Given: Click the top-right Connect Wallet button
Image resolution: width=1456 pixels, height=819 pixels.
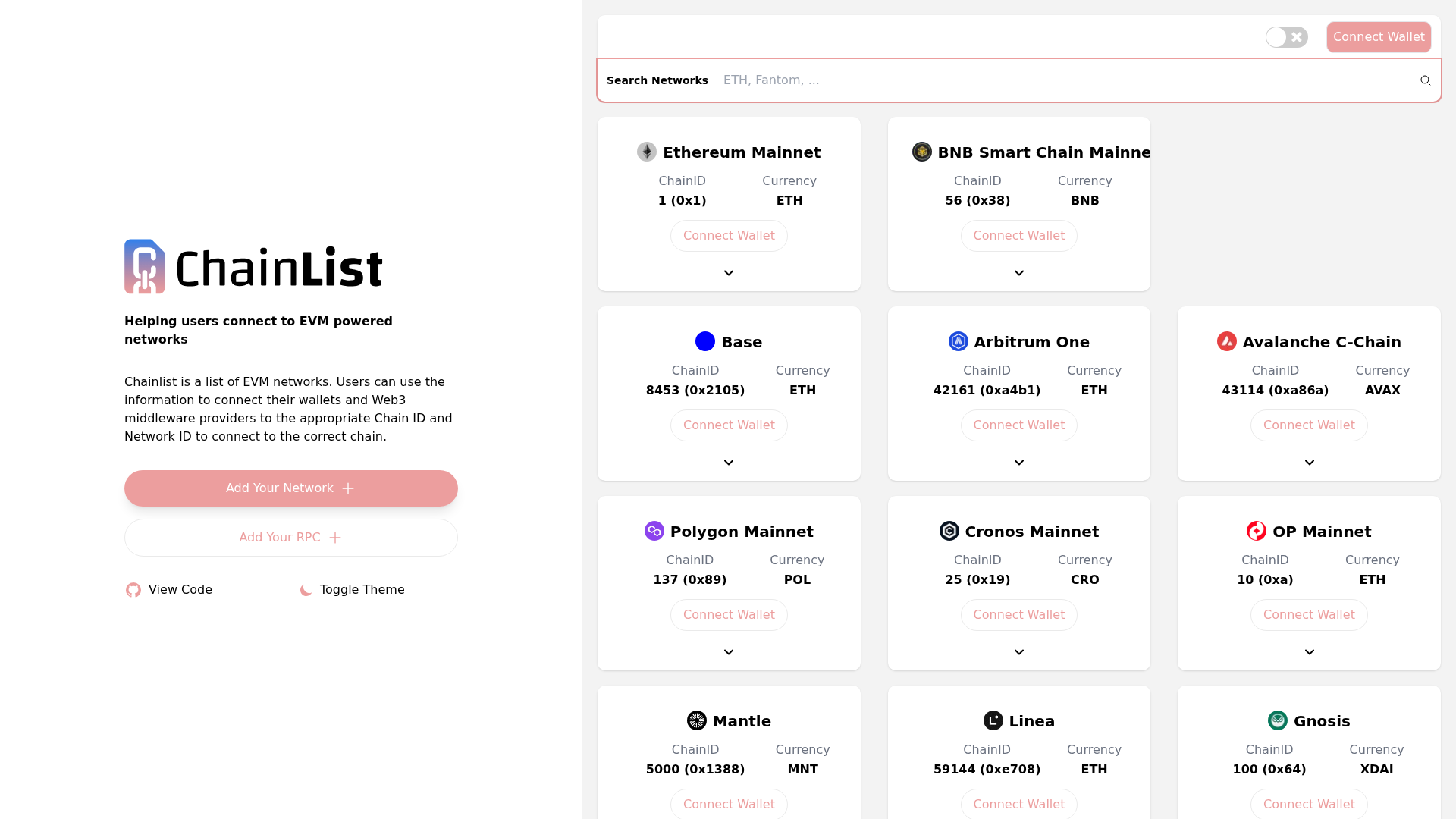Looking at the screenshot, I should coord(1379,37).
